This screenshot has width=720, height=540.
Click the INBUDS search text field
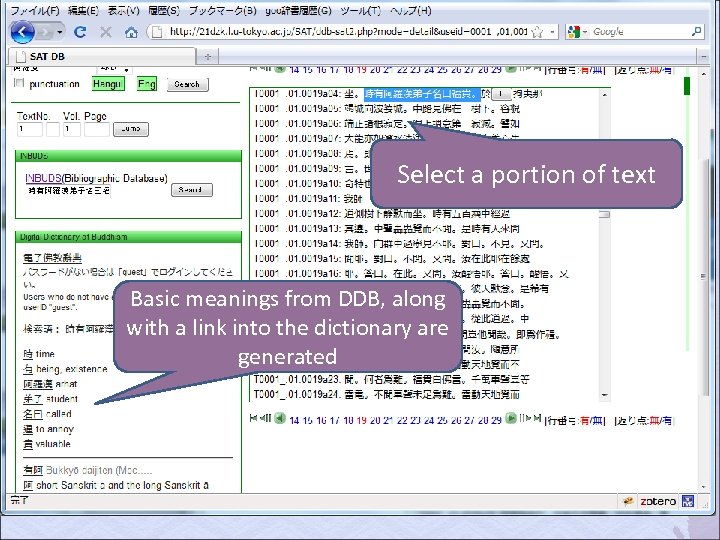pos(69,190)
